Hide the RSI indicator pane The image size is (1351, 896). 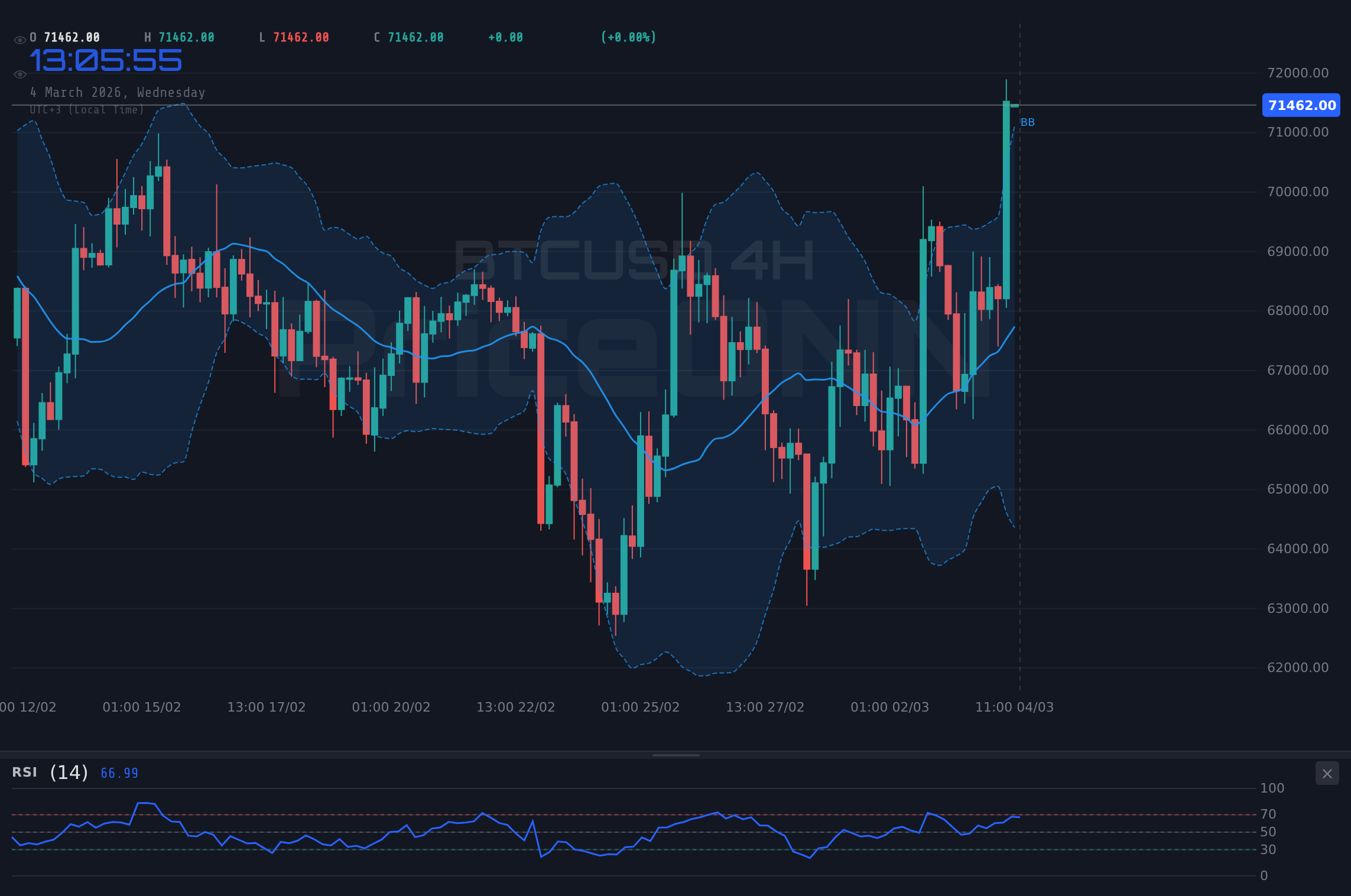click(x=1327, y=773)
